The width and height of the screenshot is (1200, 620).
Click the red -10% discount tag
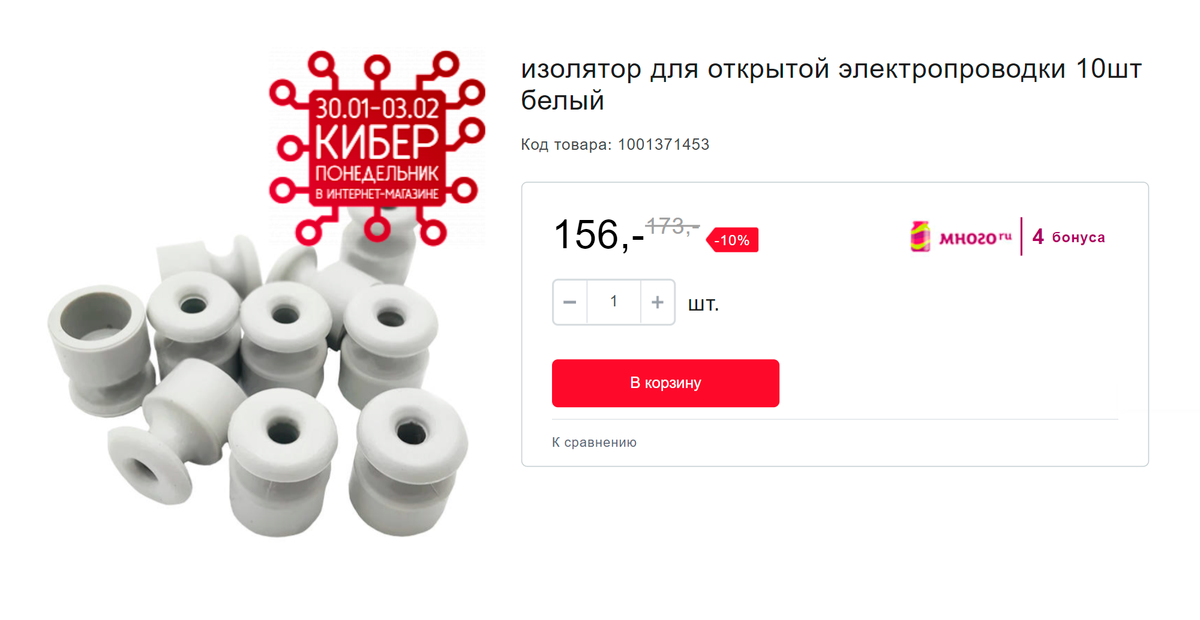point(733,240)
